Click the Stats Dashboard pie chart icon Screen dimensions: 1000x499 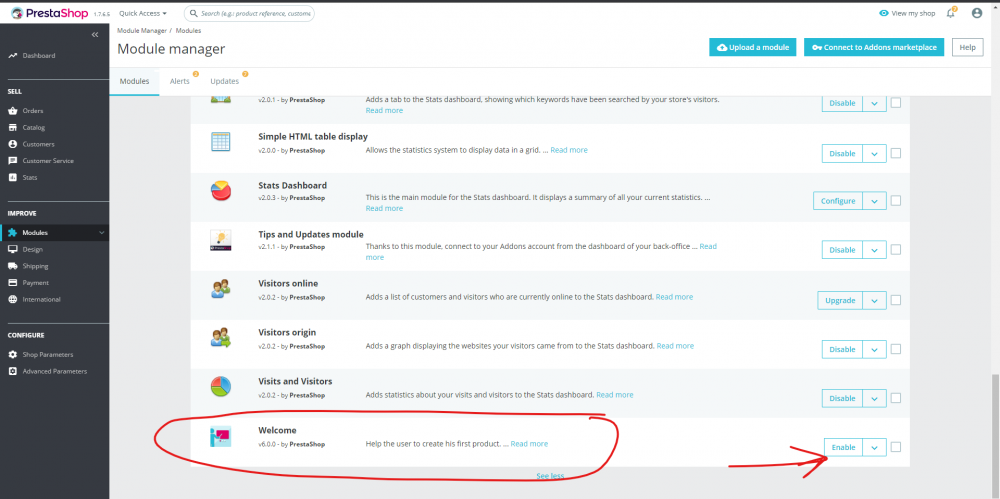tap(221, 191)
